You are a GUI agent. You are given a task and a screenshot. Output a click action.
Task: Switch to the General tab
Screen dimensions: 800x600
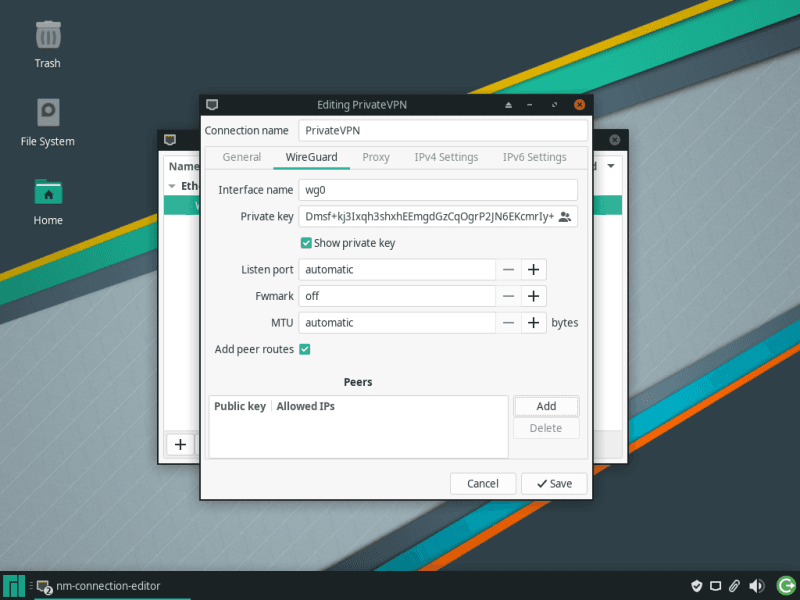pos(242,157)
